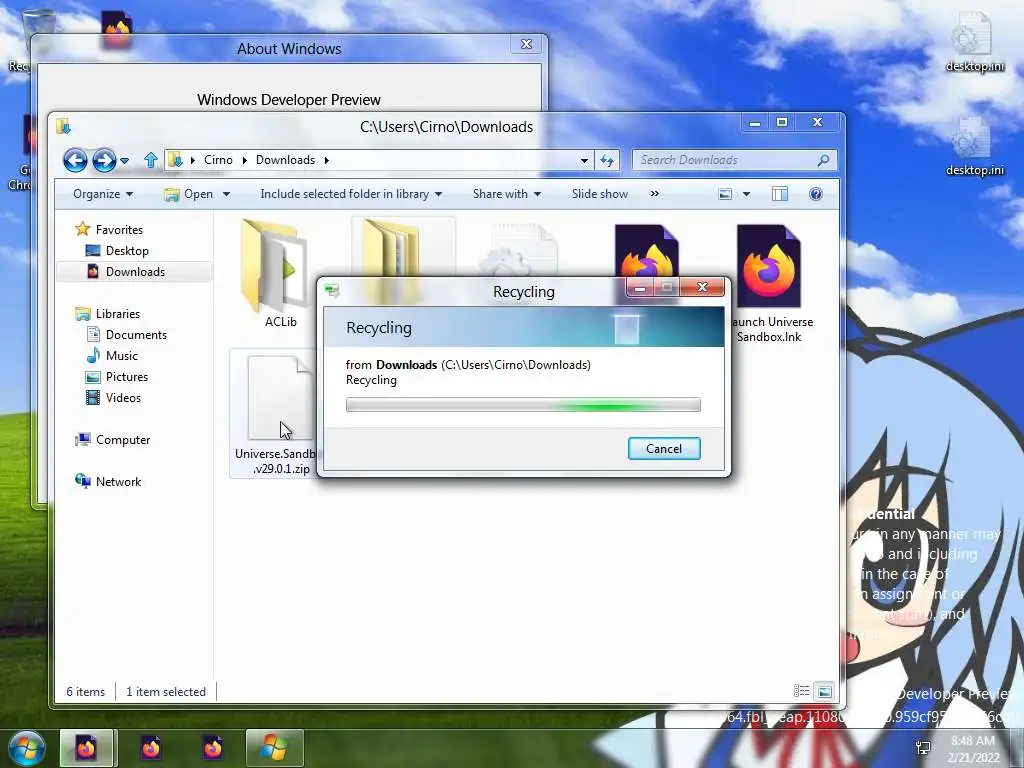
Task: Open Explorer help
Action: click(816, 194)
